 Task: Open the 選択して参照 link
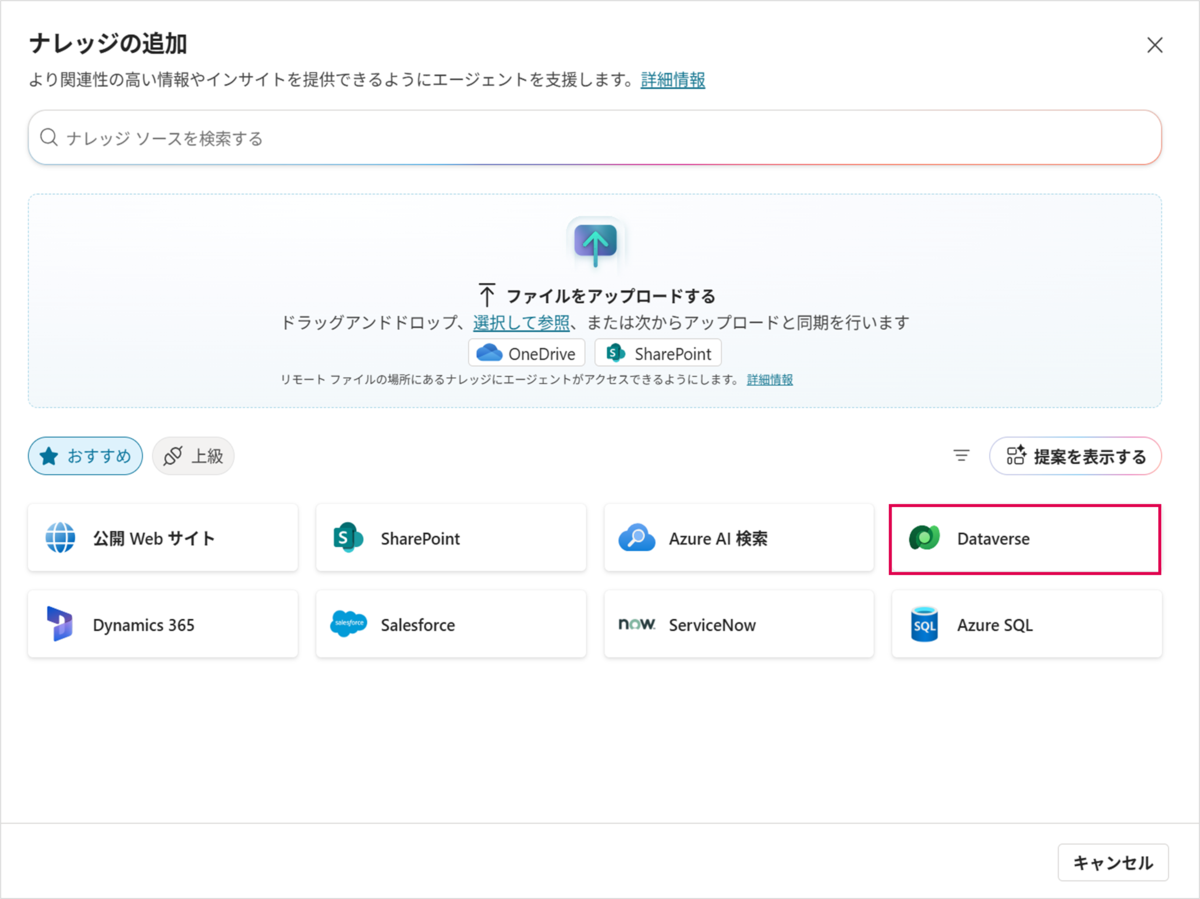[x=521, y=322]
